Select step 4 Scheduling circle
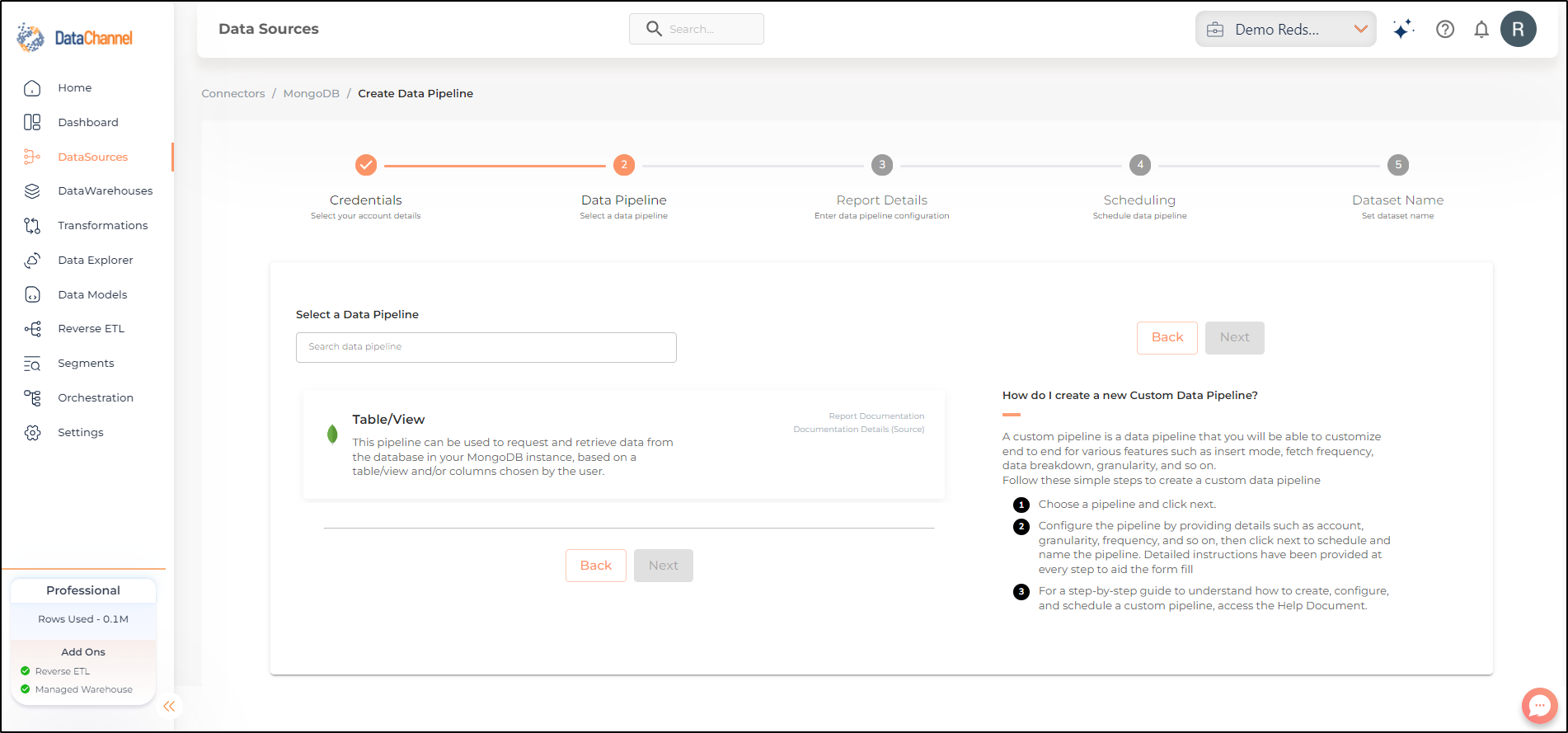 pyautogui.click(x=1140, y=165)
